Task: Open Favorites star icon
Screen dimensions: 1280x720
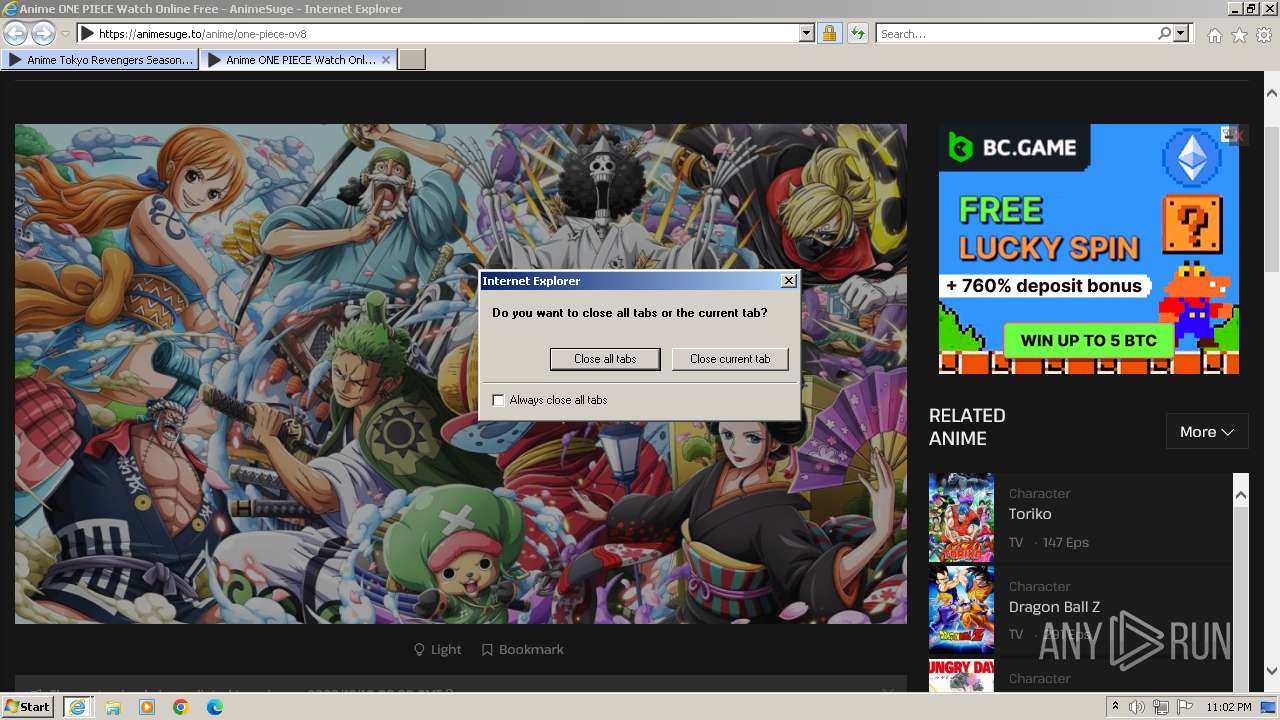Action: click(x=1239, y=35)
